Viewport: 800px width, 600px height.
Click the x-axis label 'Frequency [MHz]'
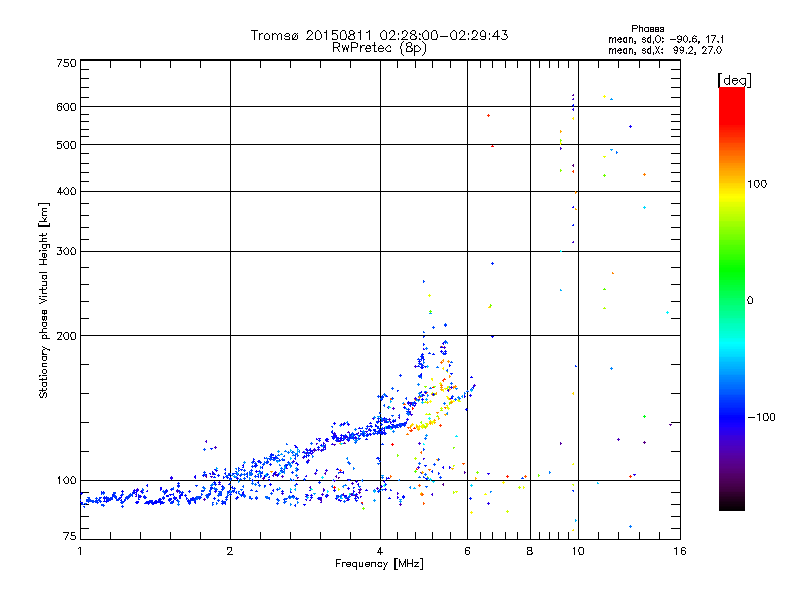click(379, 564)
